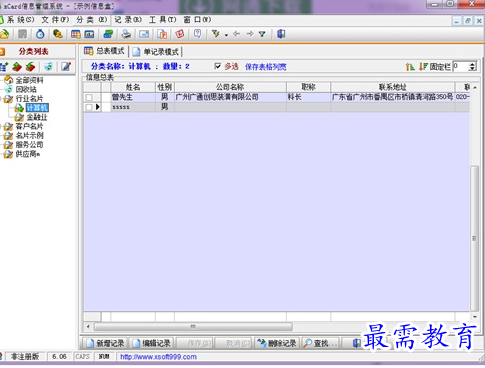Select 客户名片 in the category tree
The image size is (485, 368).
point(29,126)
